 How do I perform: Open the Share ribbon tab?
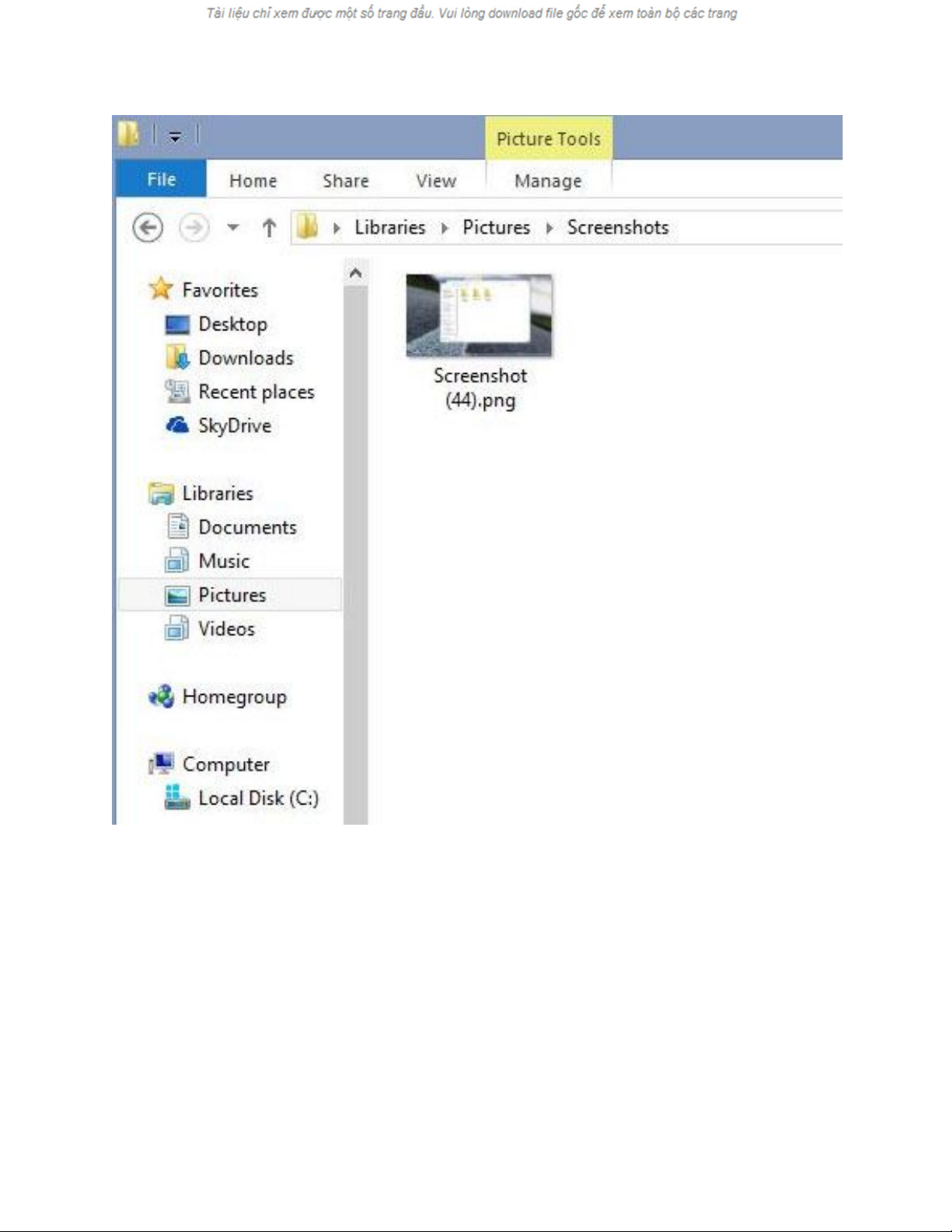(x=345, y=180)
